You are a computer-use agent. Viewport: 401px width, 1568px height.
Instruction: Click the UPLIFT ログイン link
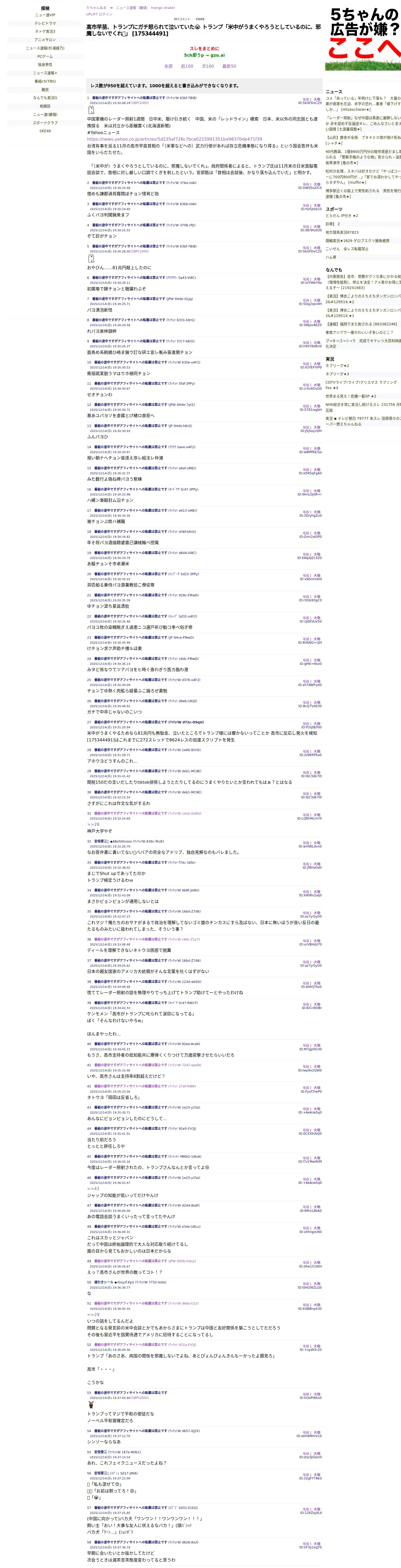[x=99, y=14]
